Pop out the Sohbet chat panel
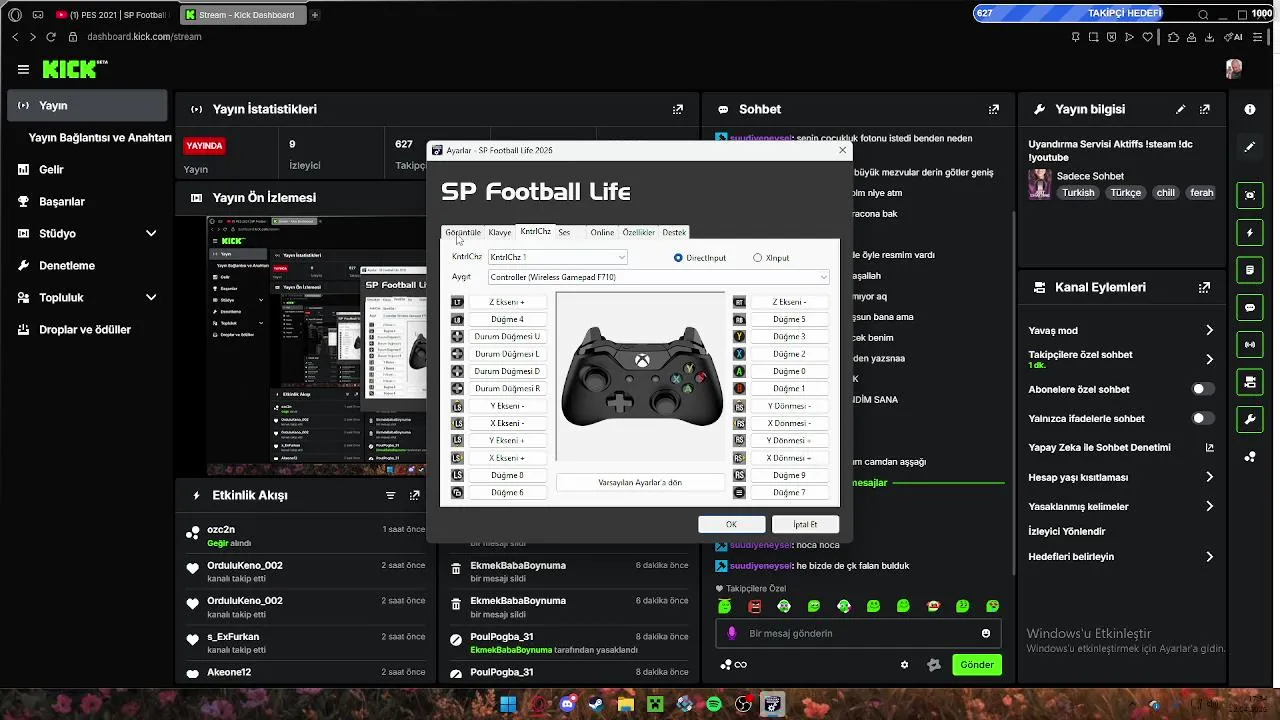 994,109
